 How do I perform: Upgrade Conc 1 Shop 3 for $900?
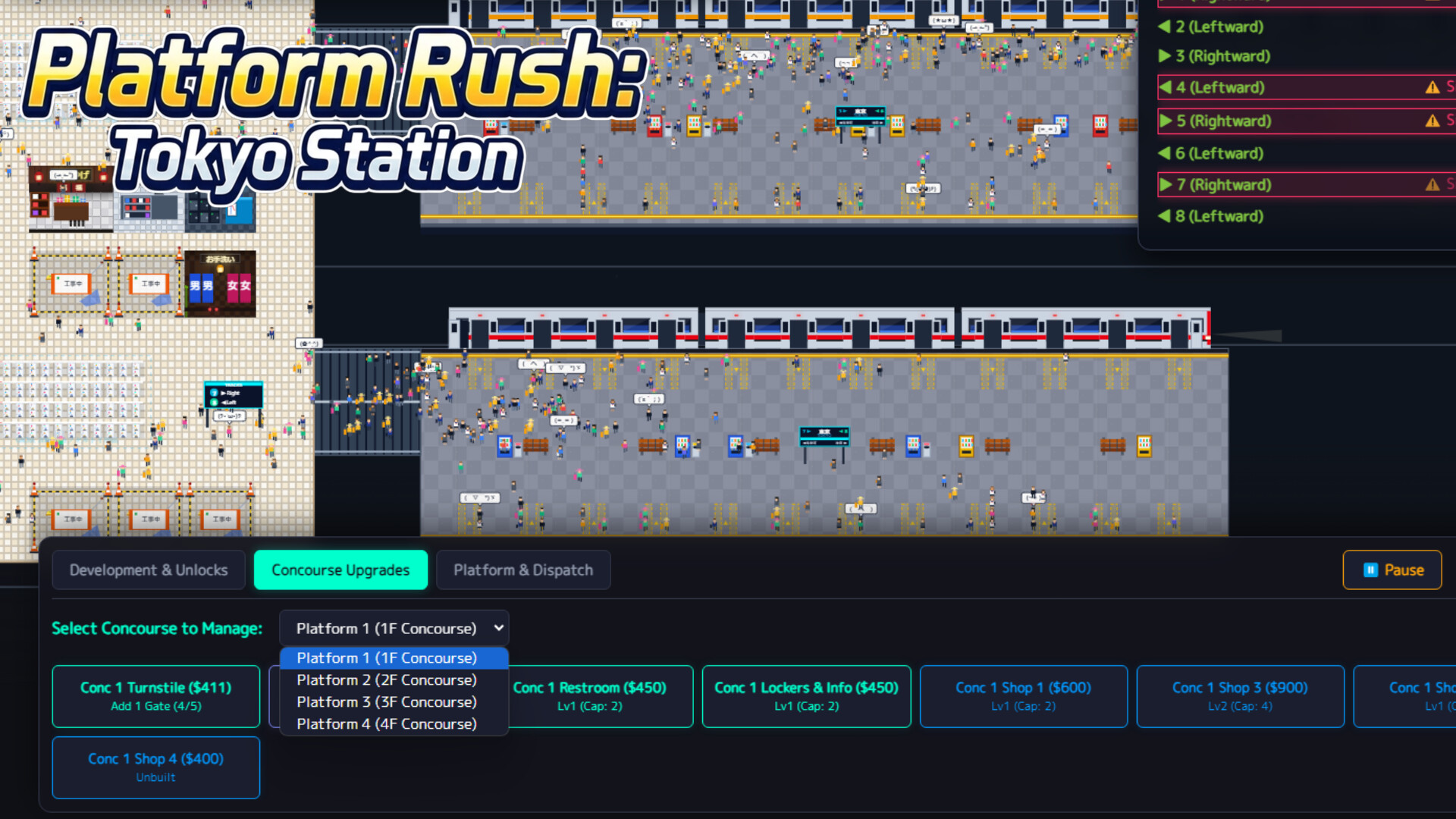pyautogui.click(x=1241, y=696)
